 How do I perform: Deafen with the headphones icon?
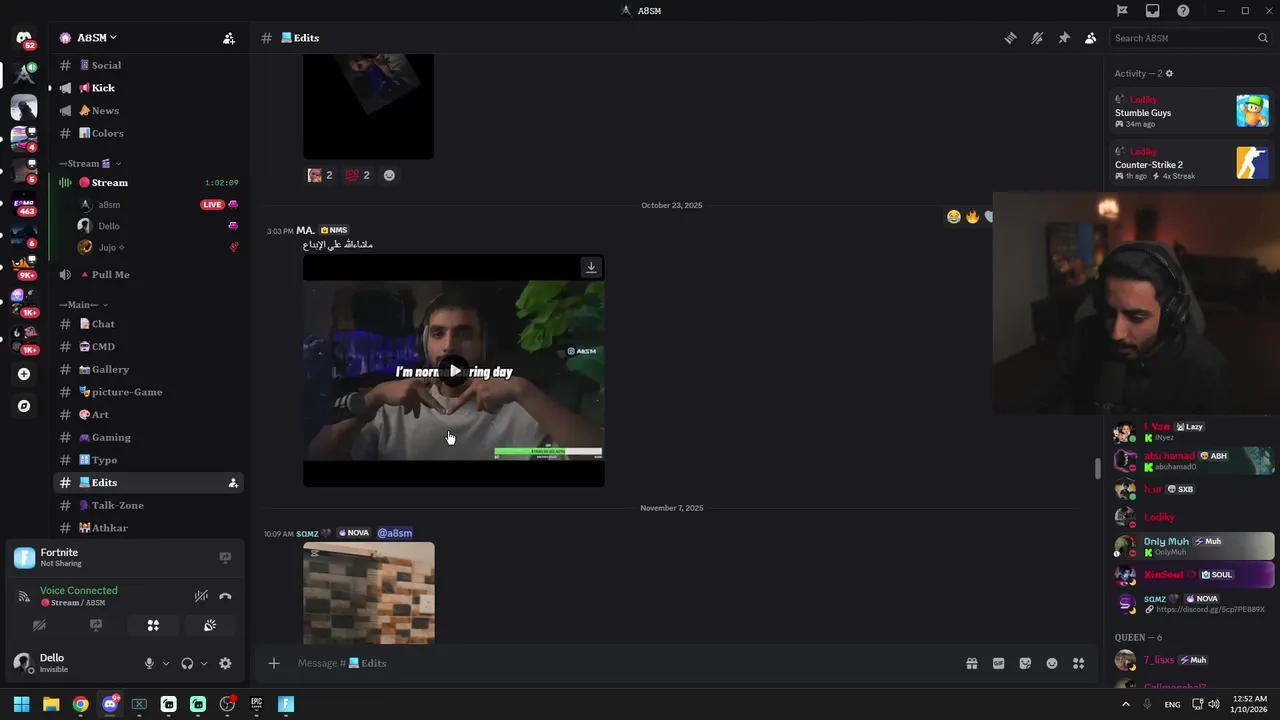(187, 663)
